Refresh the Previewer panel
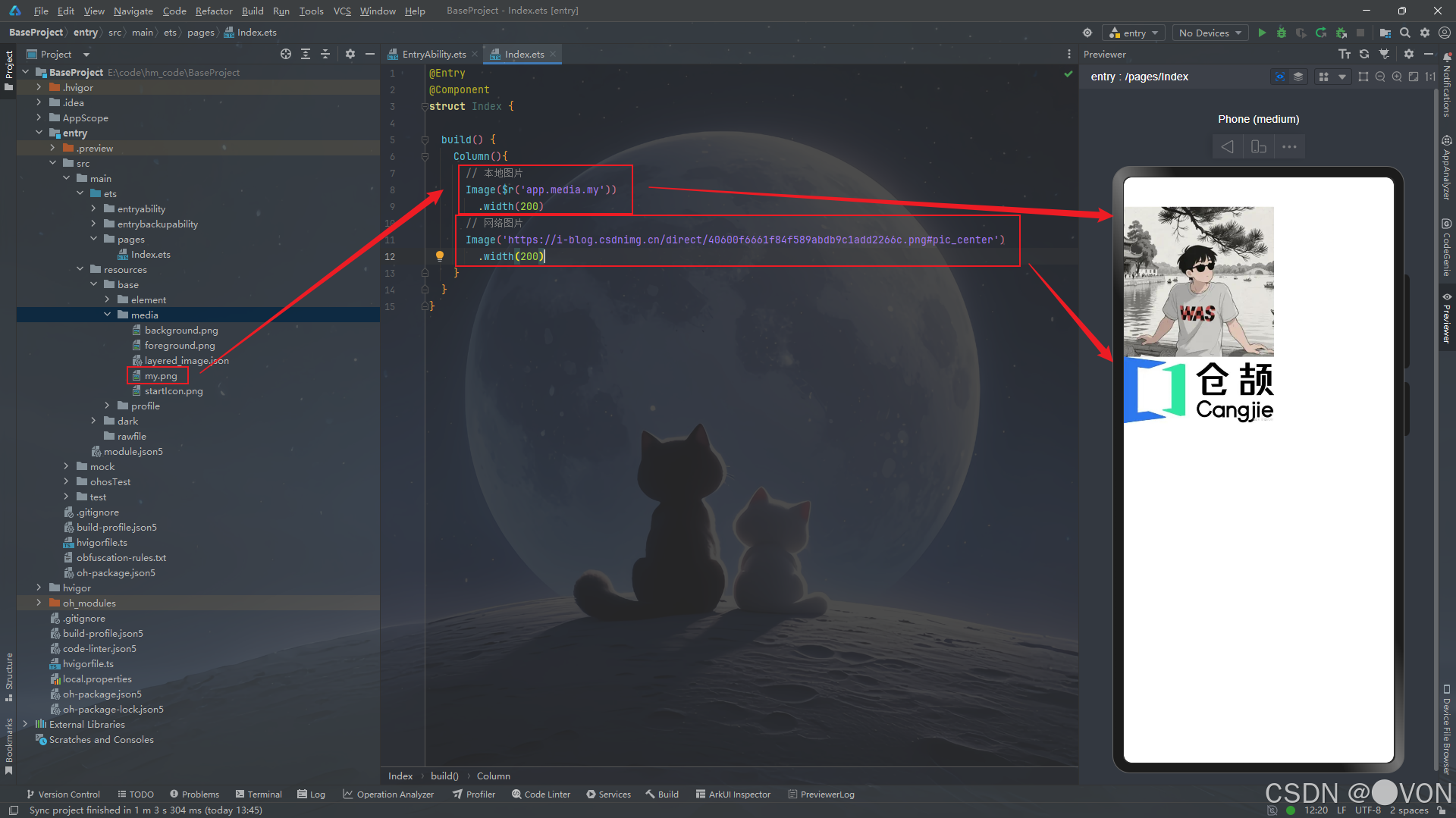 point(1364,54)
